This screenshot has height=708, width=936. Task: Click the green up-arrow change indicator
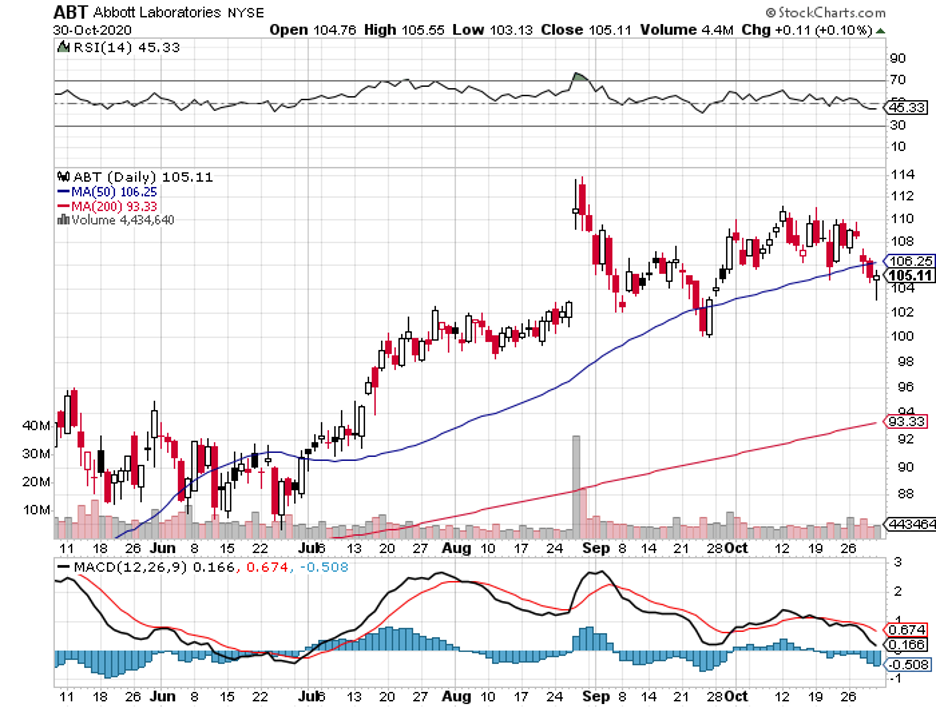pos(880,30)
